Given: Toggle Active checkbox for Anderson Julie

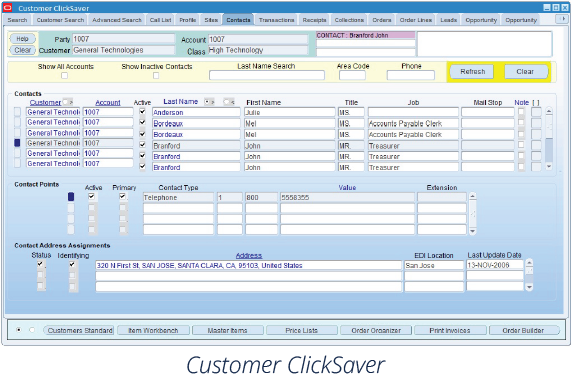Looking at the screenshot, I should coord(143,112).
